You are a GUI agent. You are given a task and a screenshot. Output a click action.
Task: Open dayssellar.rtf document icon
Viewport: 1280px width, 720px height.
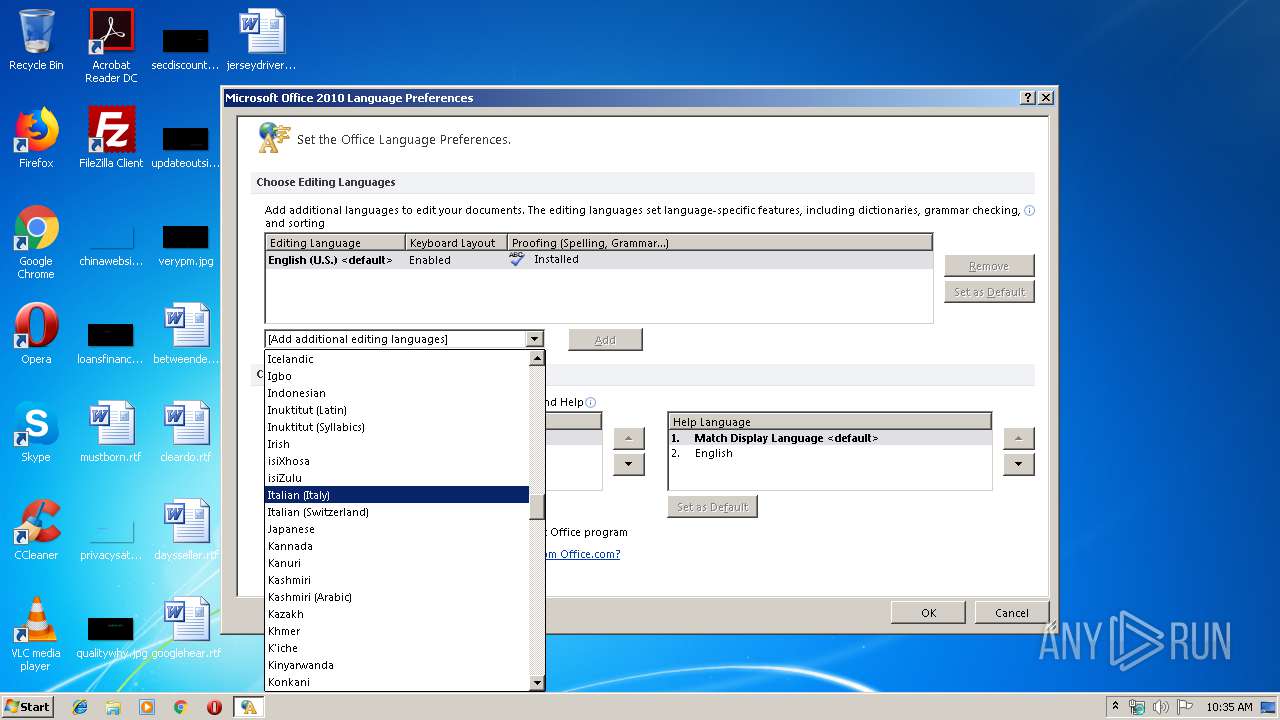coord(186,530)
